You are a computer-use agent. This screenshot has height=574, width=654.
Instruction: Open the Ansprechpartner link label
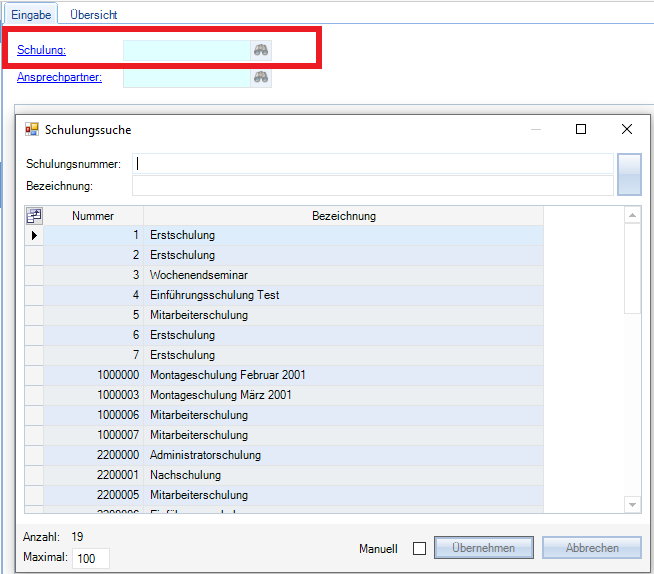[x=59, y=77]
